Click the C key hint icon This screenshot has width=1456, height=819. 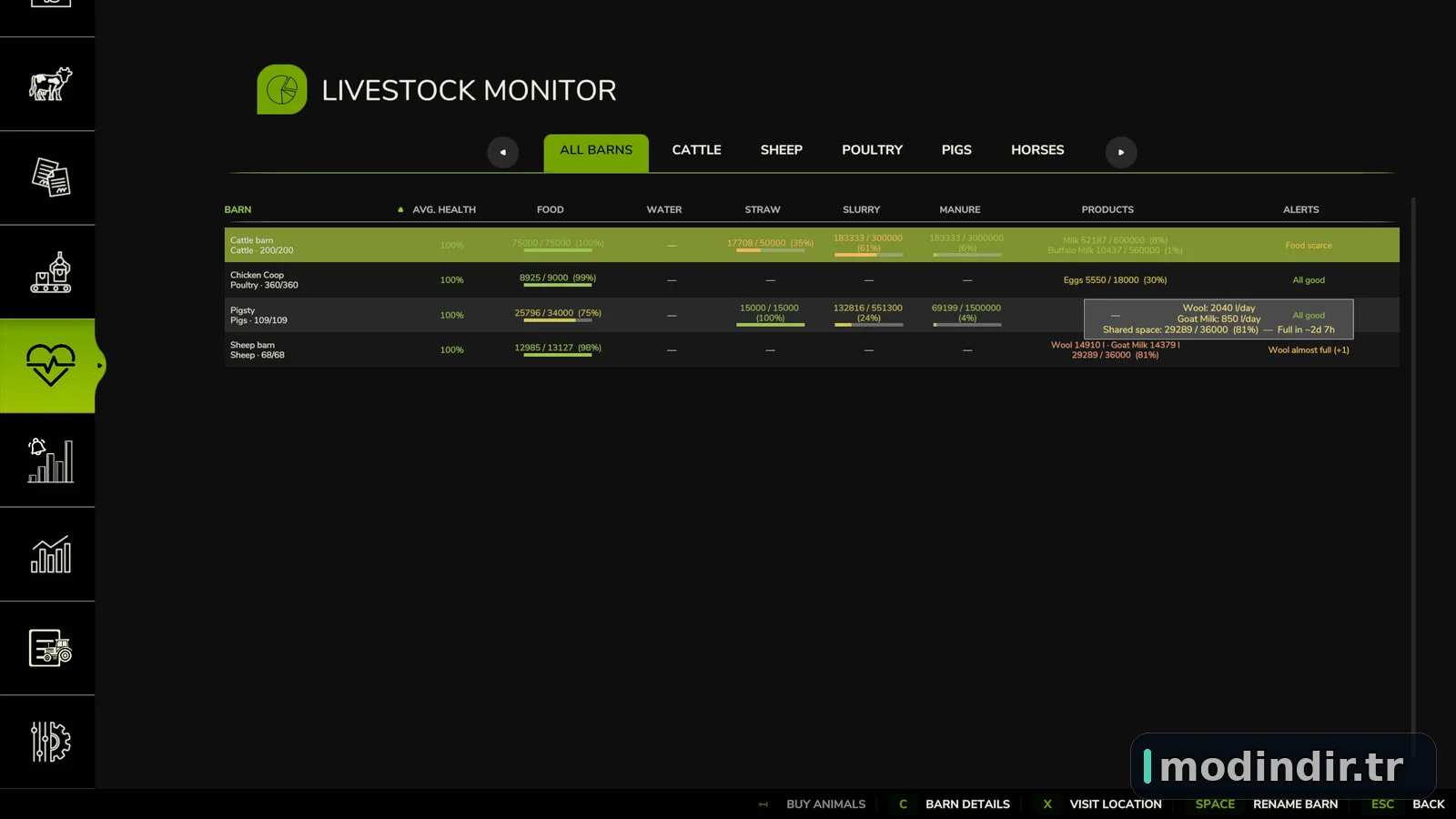(x=903, y=804)
